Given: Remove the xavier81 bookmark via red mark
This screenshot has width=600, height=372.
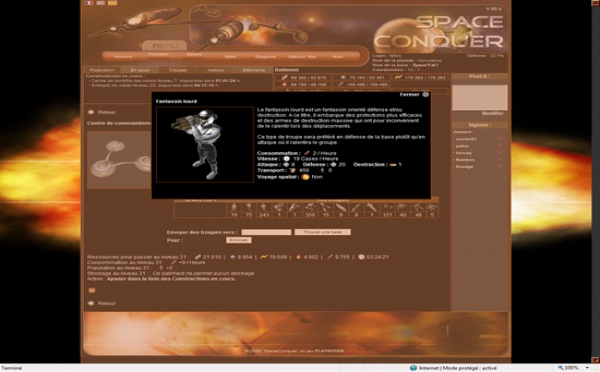Looking at the screenshot, I should click(501, 139).
